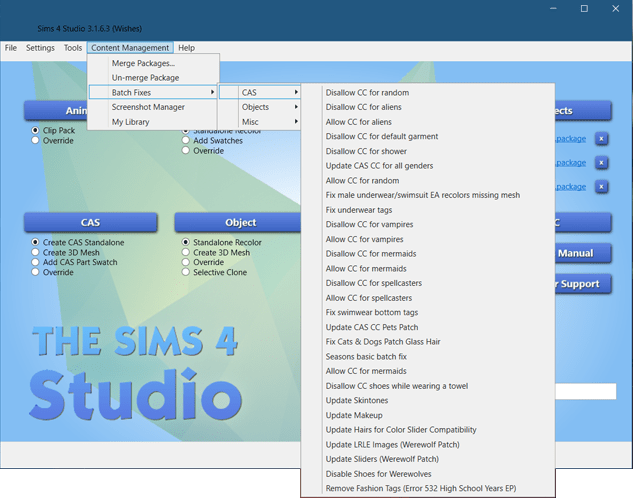The width and height of the screenshot is (633, 498).
Task: Remove the first .package entry with x icon
Action: 601,139
